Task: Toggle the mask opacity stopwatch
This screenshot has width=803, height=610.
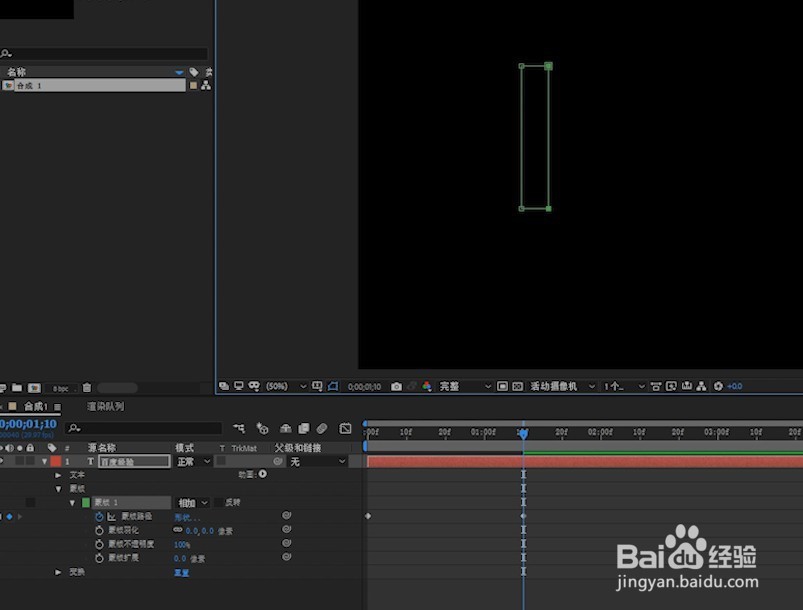Action: (99, 544)
